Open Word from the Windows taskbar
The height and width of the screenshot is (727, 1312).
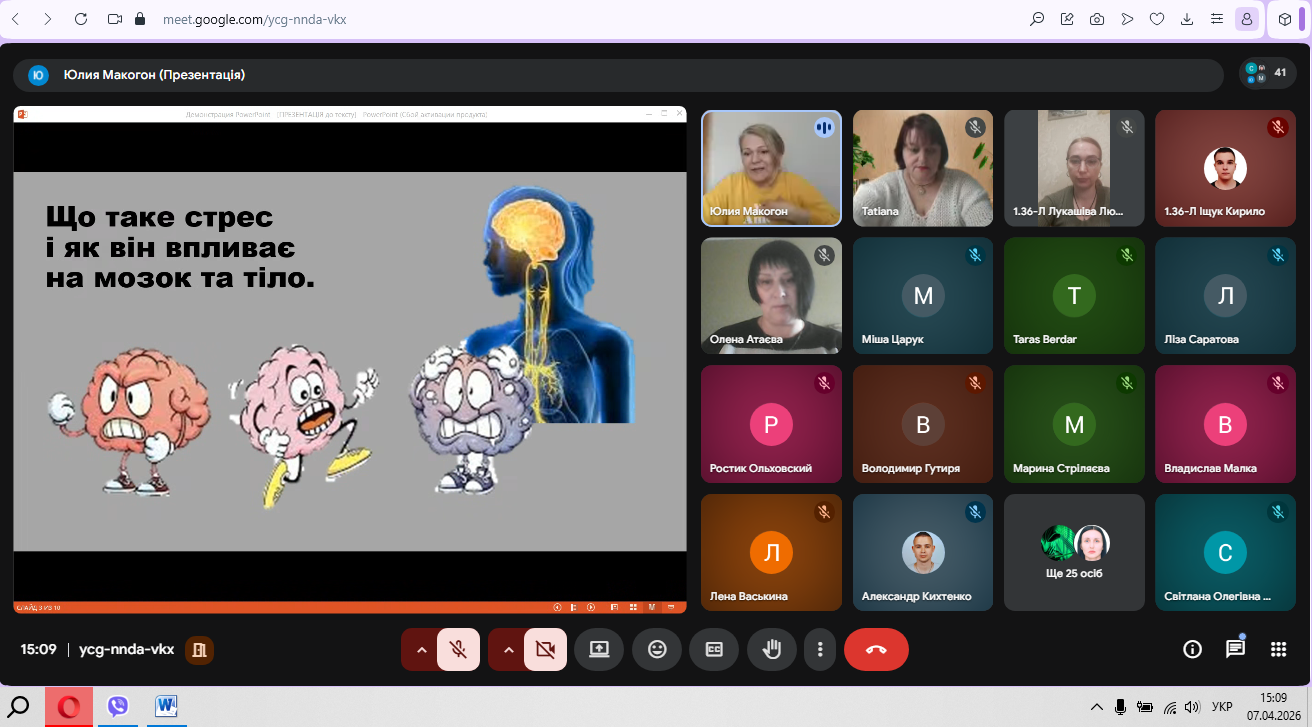(167, 707)
